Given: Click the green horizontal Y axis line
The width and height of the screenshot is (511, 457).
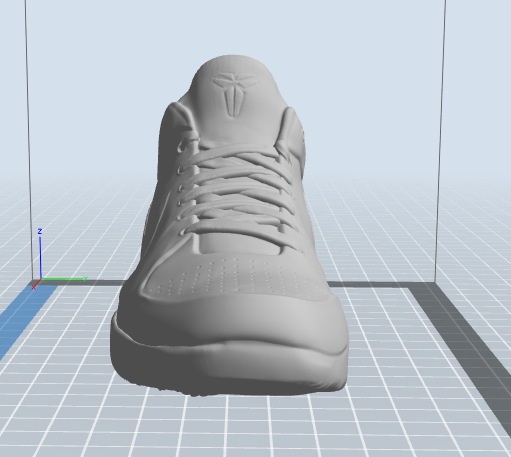Looking at the screenshot, I should (x=62, y=278).
